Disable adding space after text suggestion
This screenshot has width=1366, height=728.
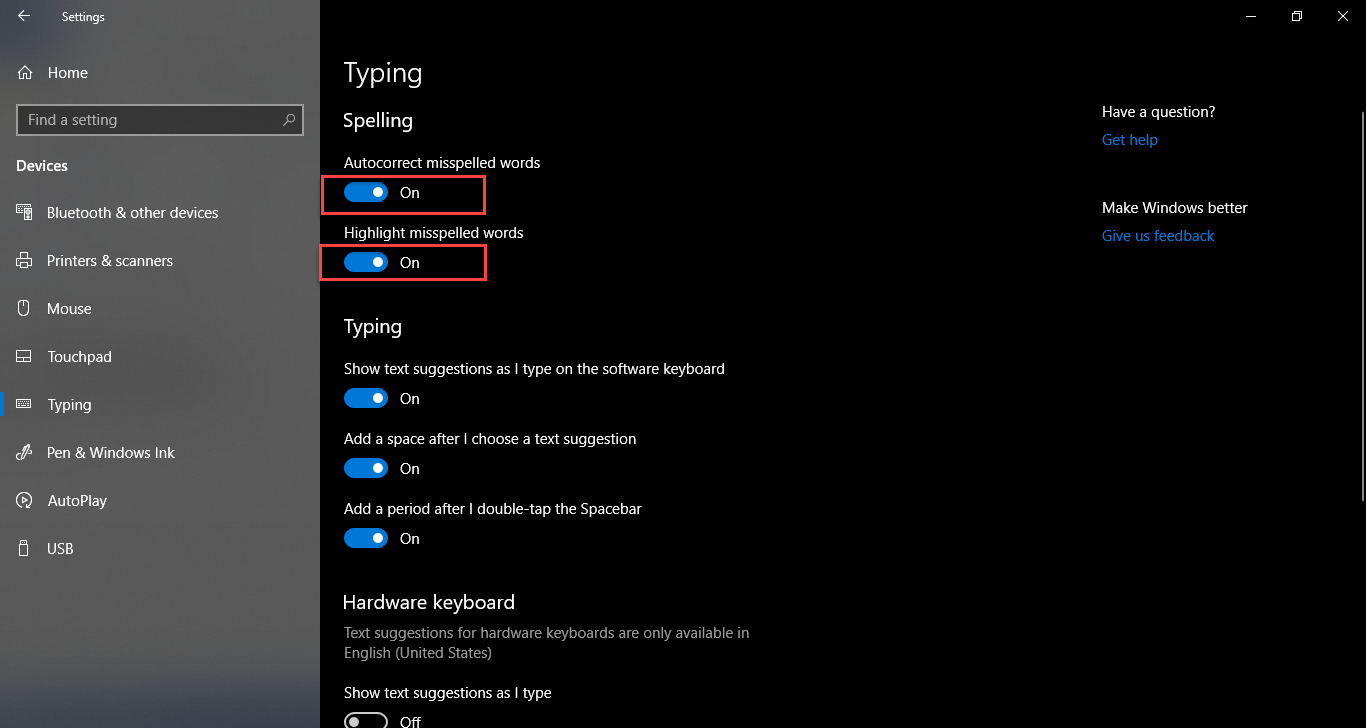click(366, 469)
